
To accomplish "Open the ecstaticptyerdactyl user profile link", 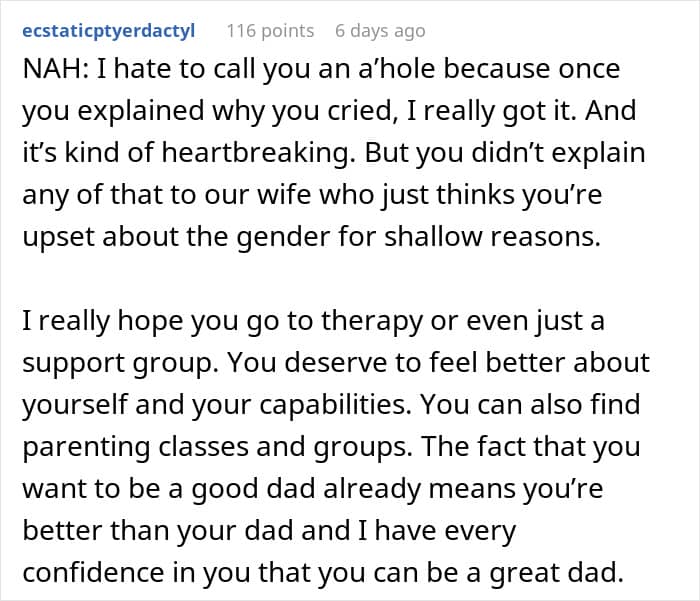I will pyautogui.click(x=108, y=31).
